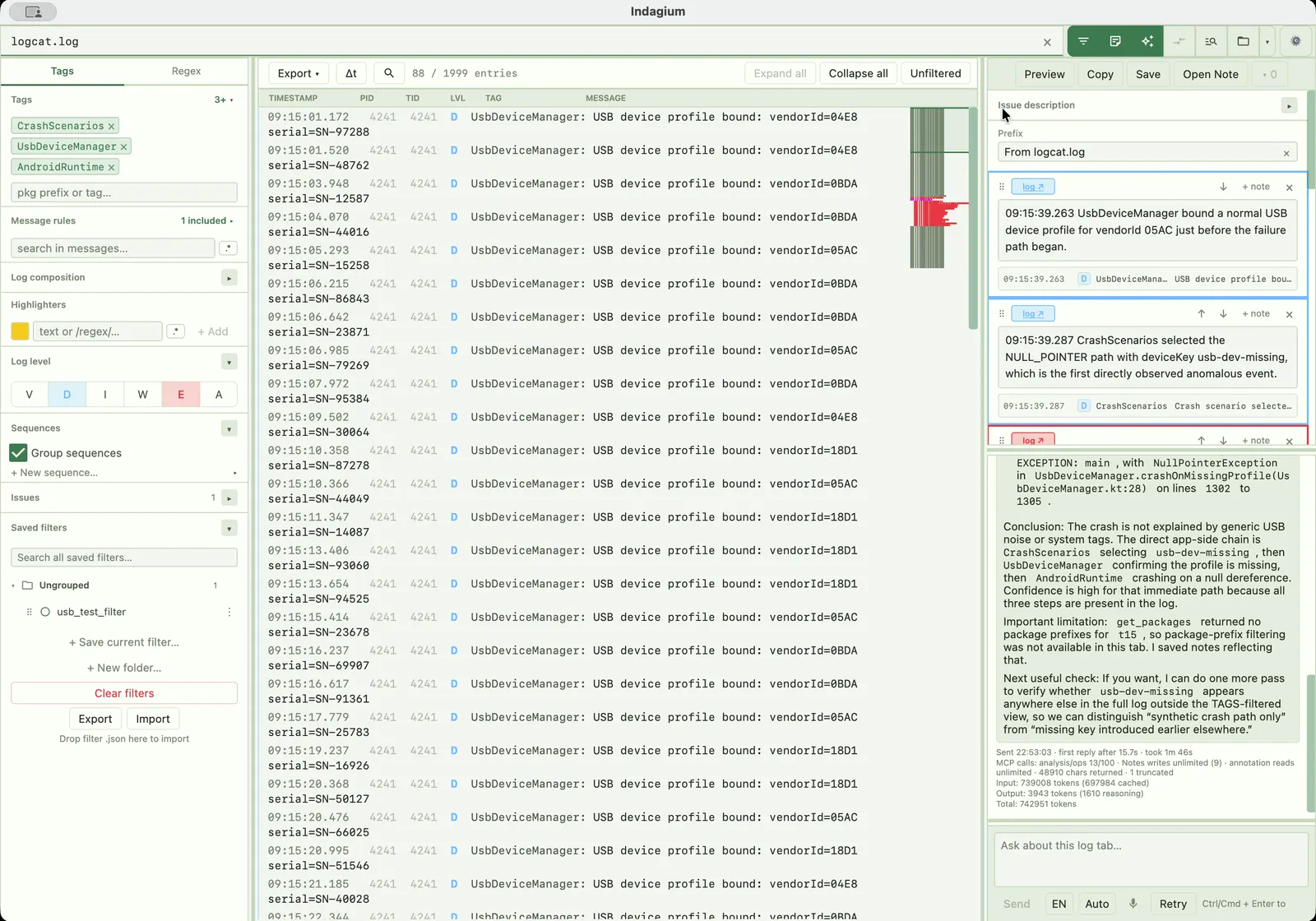Viewport: 1316px width, 921px height.
Task: Toggle Error log level E
Action: tap(181, 395)
